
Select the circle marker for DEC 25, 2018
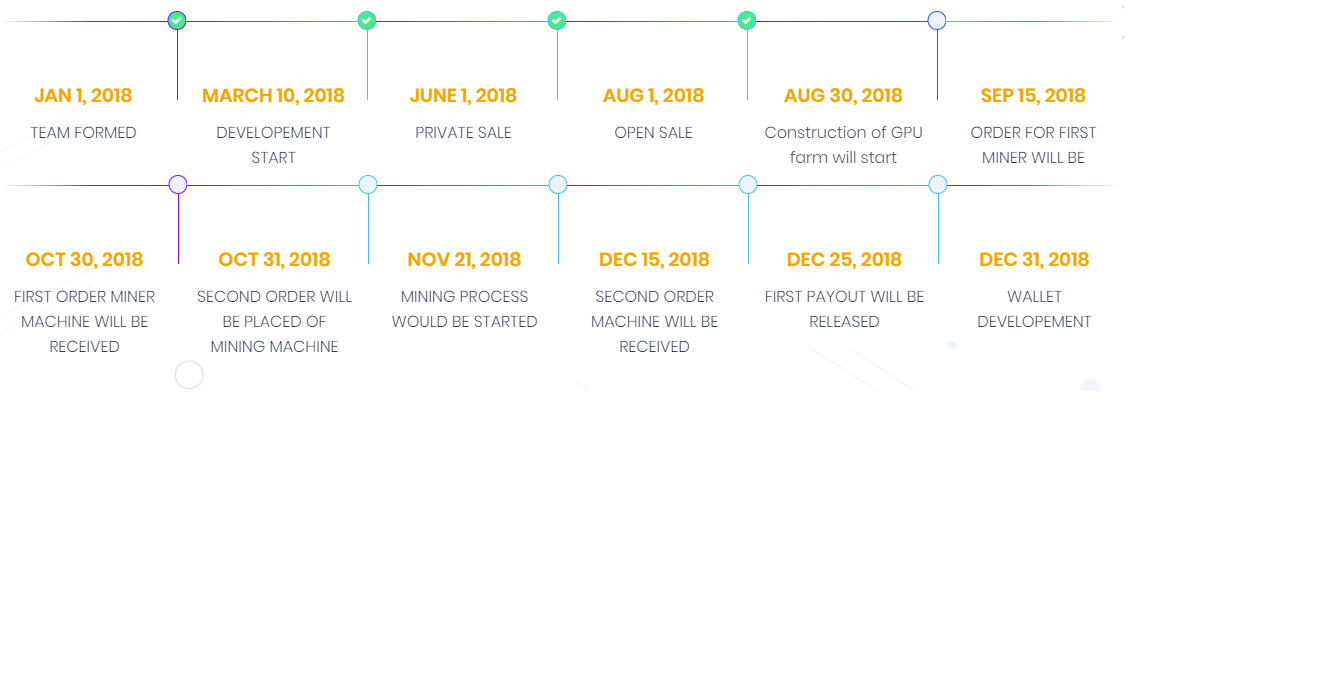pos(938,184)
